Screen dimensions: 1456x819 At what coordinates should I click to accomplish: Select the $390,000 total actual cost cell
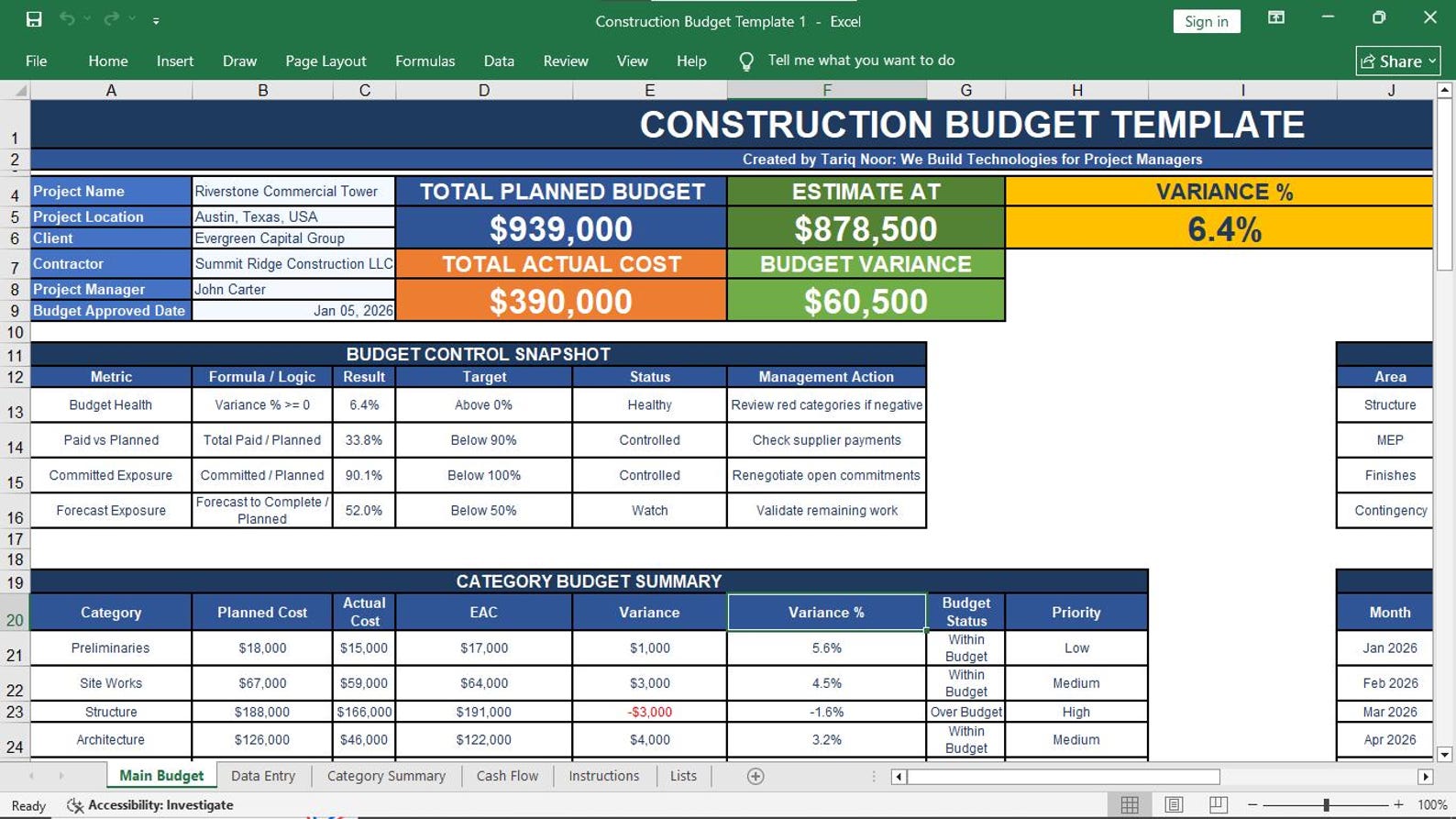[561, 301]
